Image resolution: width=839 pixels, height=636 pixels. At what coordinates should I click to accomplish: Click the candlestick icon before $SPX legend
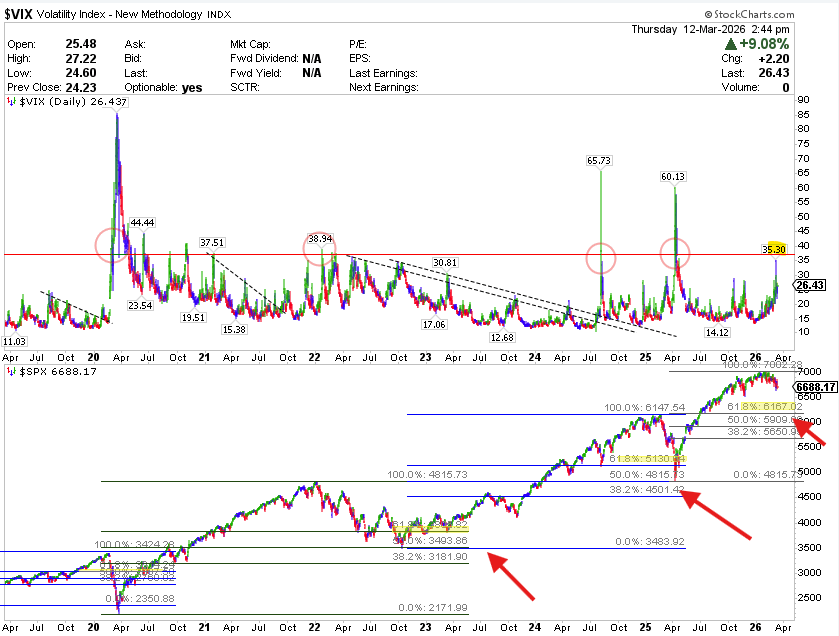coord(11,371)
